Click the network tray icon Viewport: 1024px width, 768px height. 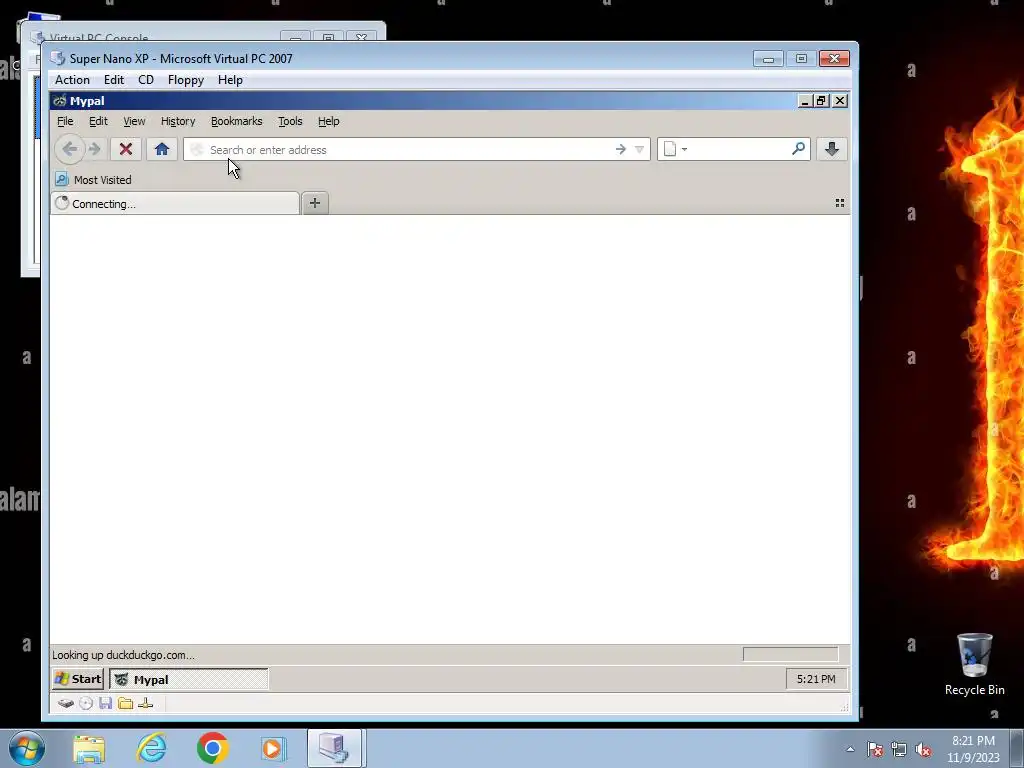tap(899, 749)
